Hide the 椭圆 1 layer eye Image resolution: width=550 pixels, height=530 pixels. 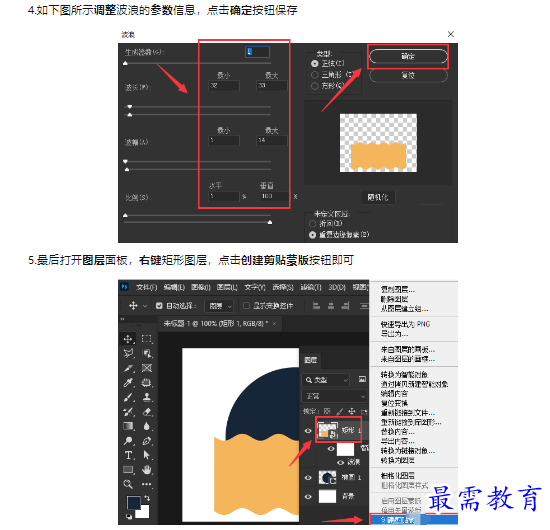pyautogui.click(x=308, y=477)
